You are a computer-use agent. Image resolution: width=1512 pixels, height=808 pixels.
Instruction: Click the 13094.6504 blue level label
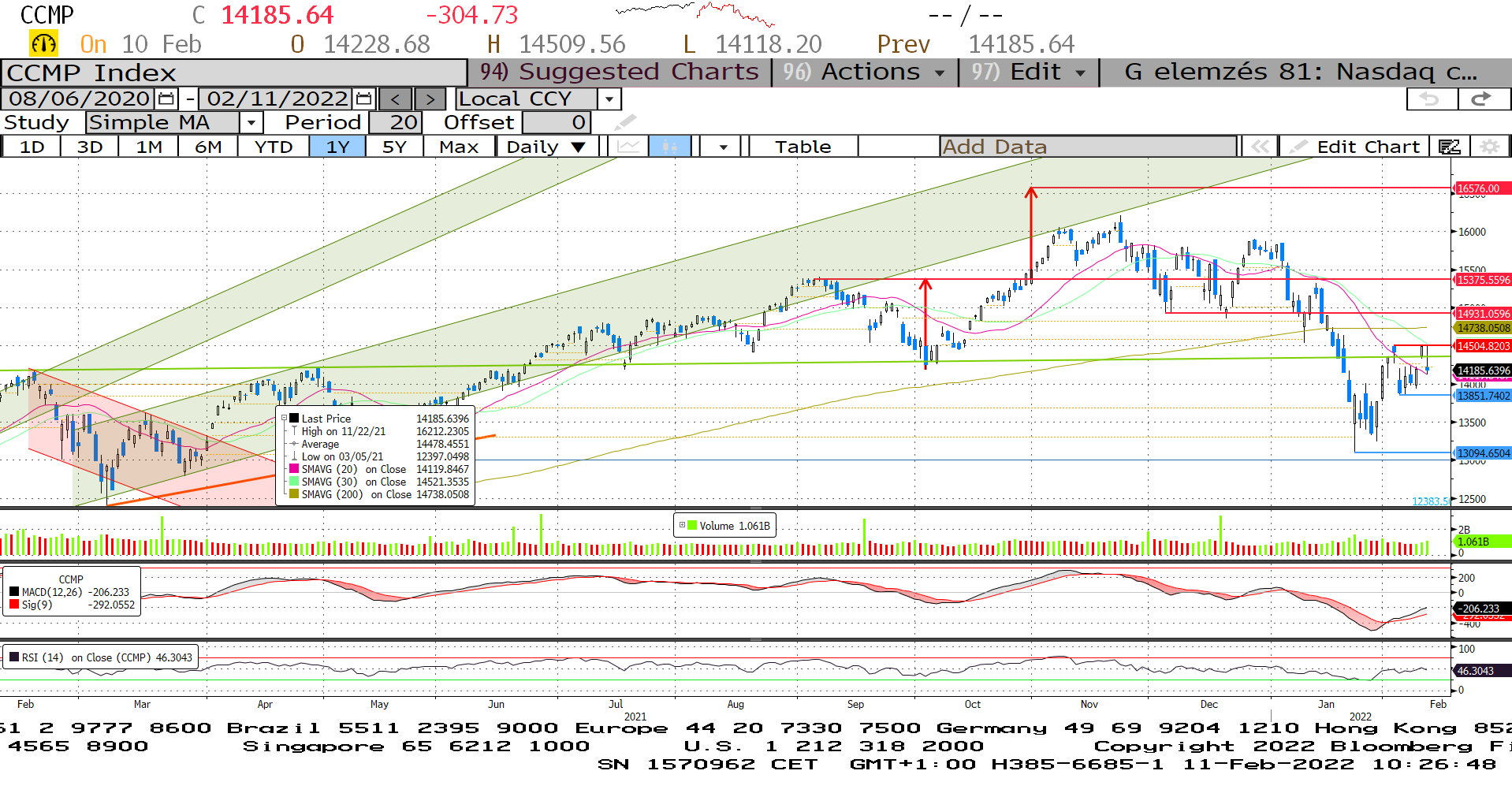(x=1482, y=453)
